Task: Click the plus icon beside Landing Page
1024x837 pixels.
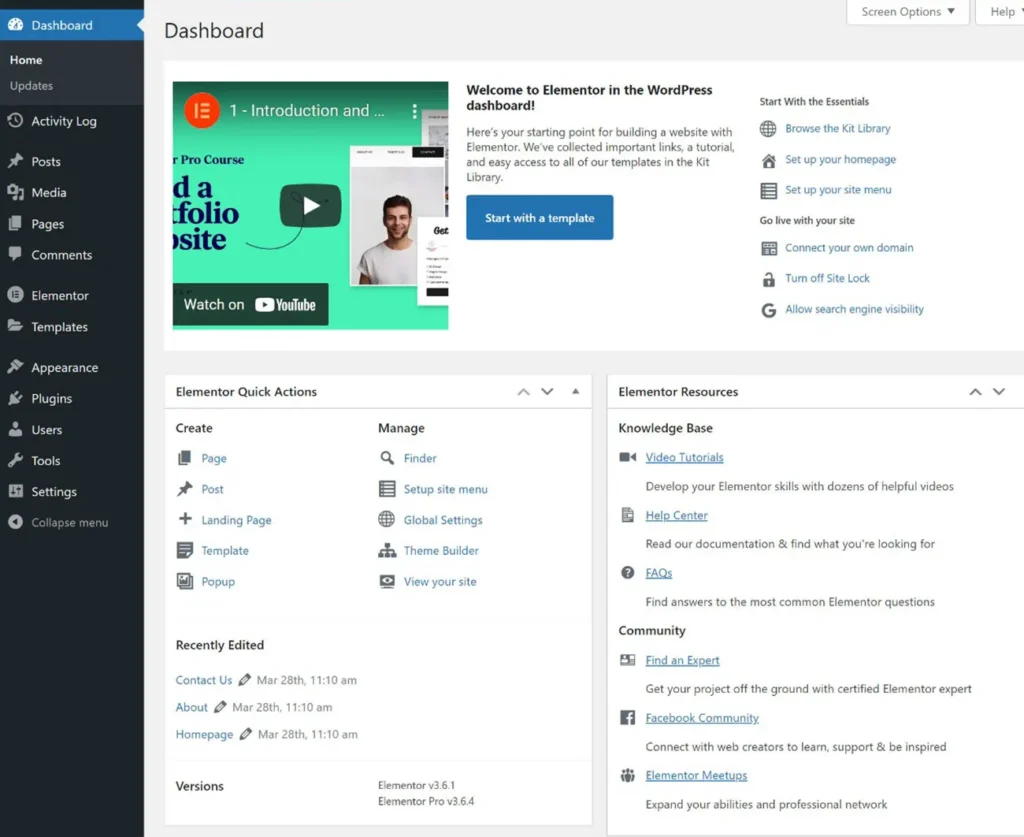Action: click(185, 518)
